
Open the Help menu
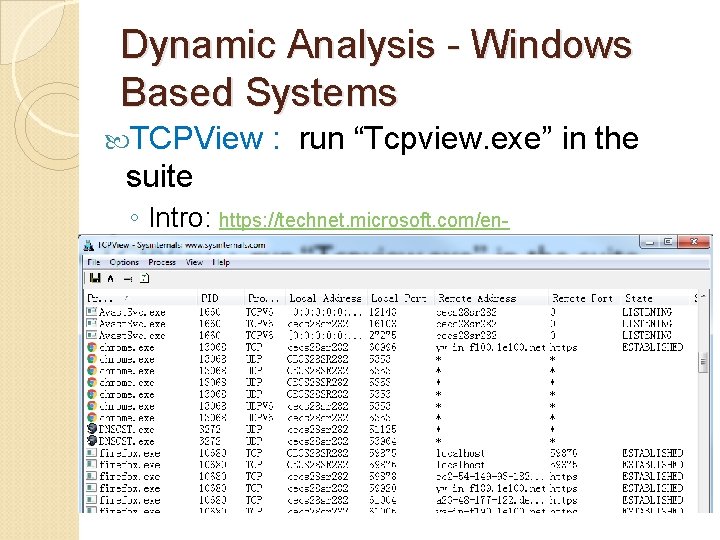point(221,262)
